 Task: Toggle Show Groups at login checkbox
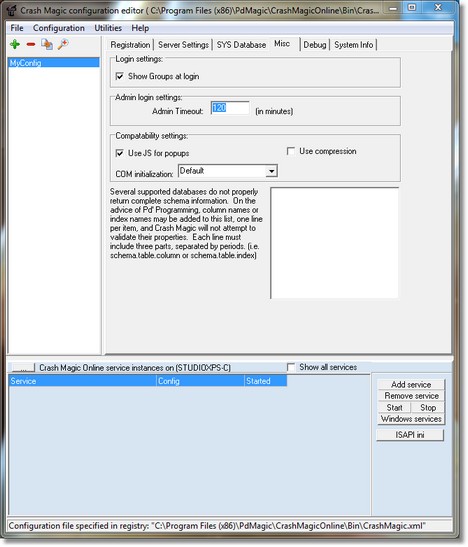pos(120,76)
